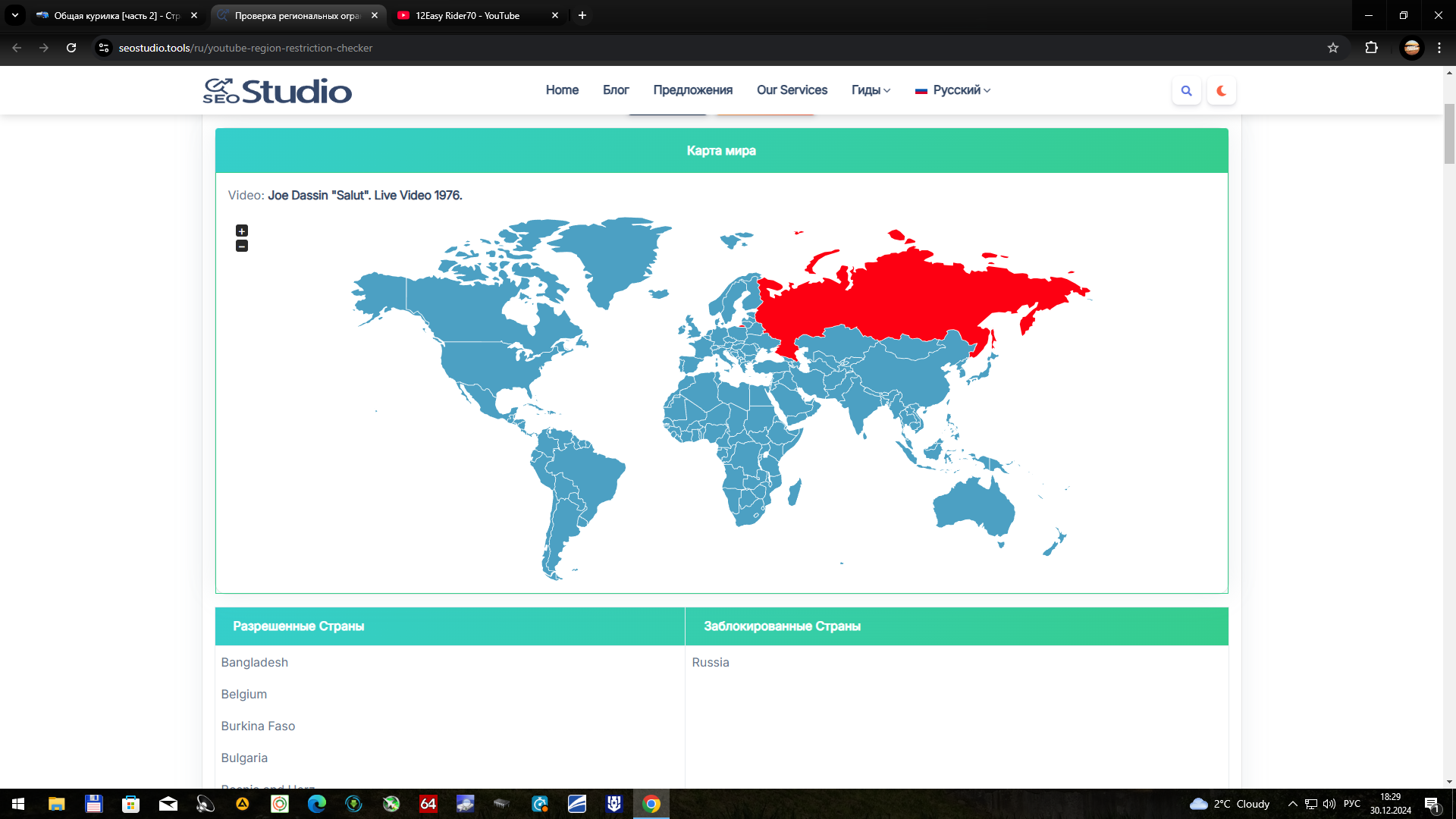Screen dimensions: 1456x819
Task: Open the site search magnifier
Action: click(x=1187, y=91)
